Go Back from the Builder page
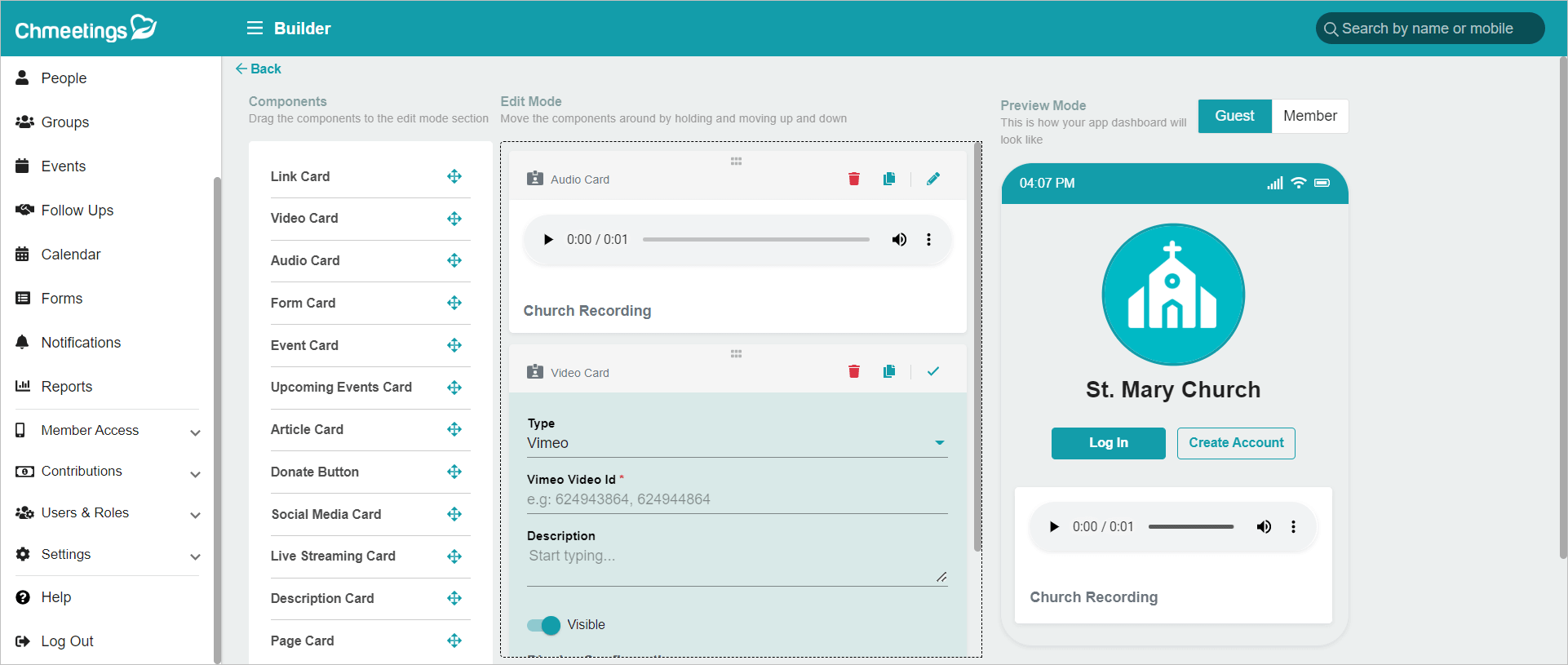 pos(258,69)
